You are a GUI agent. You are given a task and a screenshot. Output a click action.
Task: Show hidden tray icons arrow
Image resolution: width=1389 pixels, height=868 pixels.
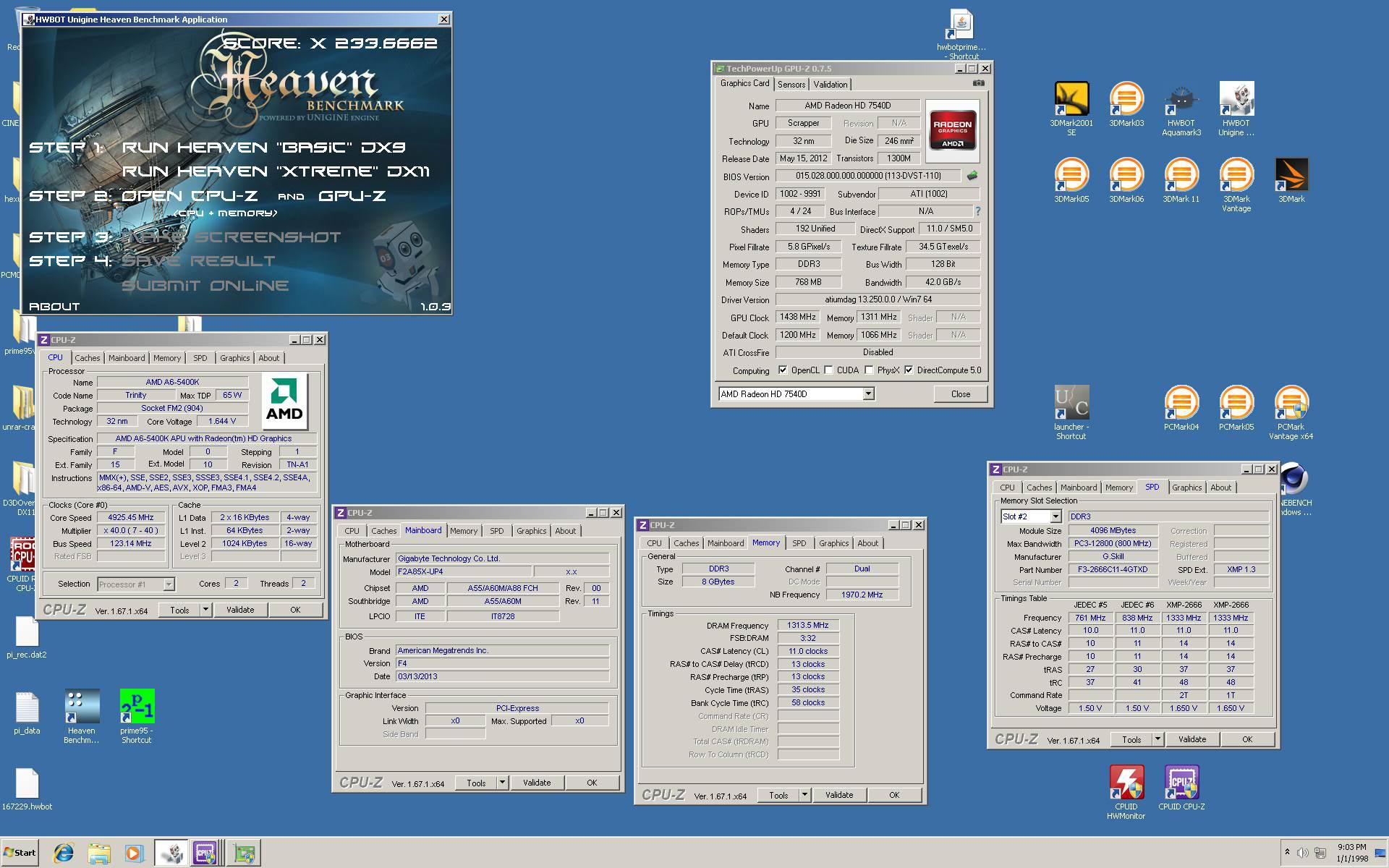(1287, 852)
